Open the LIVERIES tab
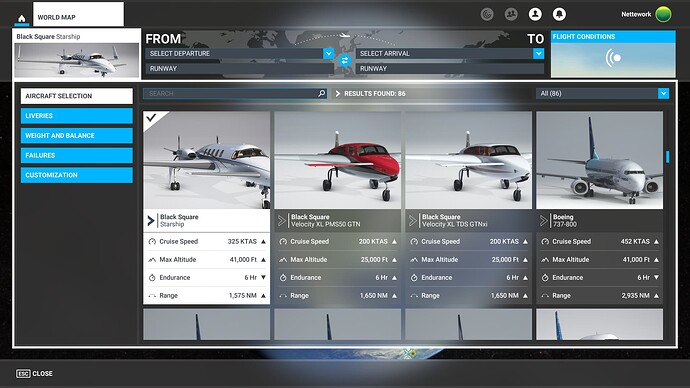Screen dimensions: 690x388 pos(77,116)
